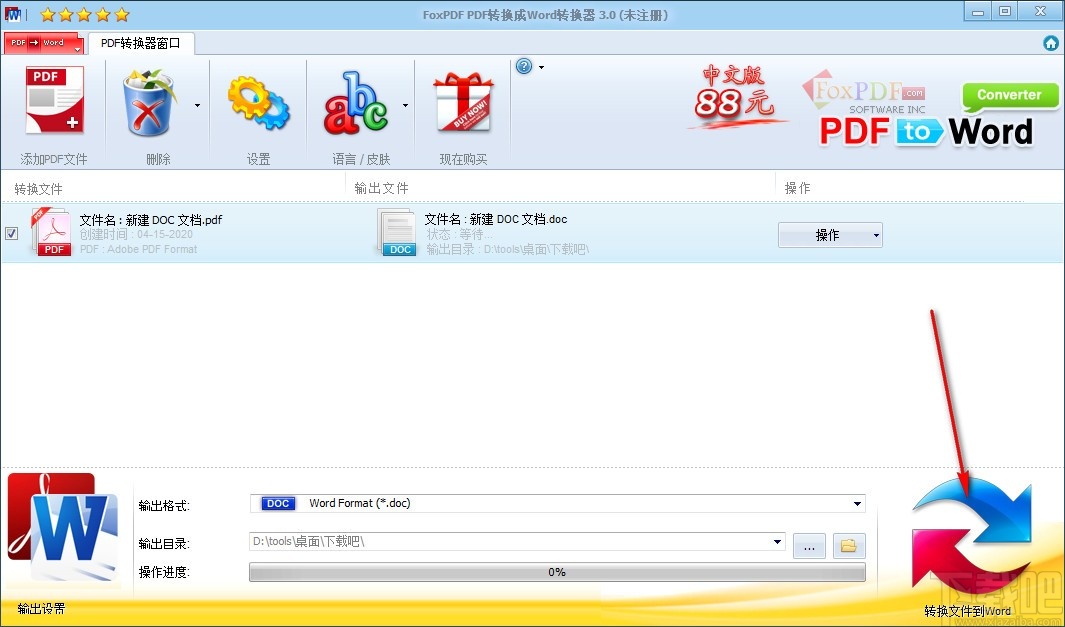Viewport: 1065px width, 627px height.
Task: Expand the Delete button dropdown arrow
Action: pos(197,105)
